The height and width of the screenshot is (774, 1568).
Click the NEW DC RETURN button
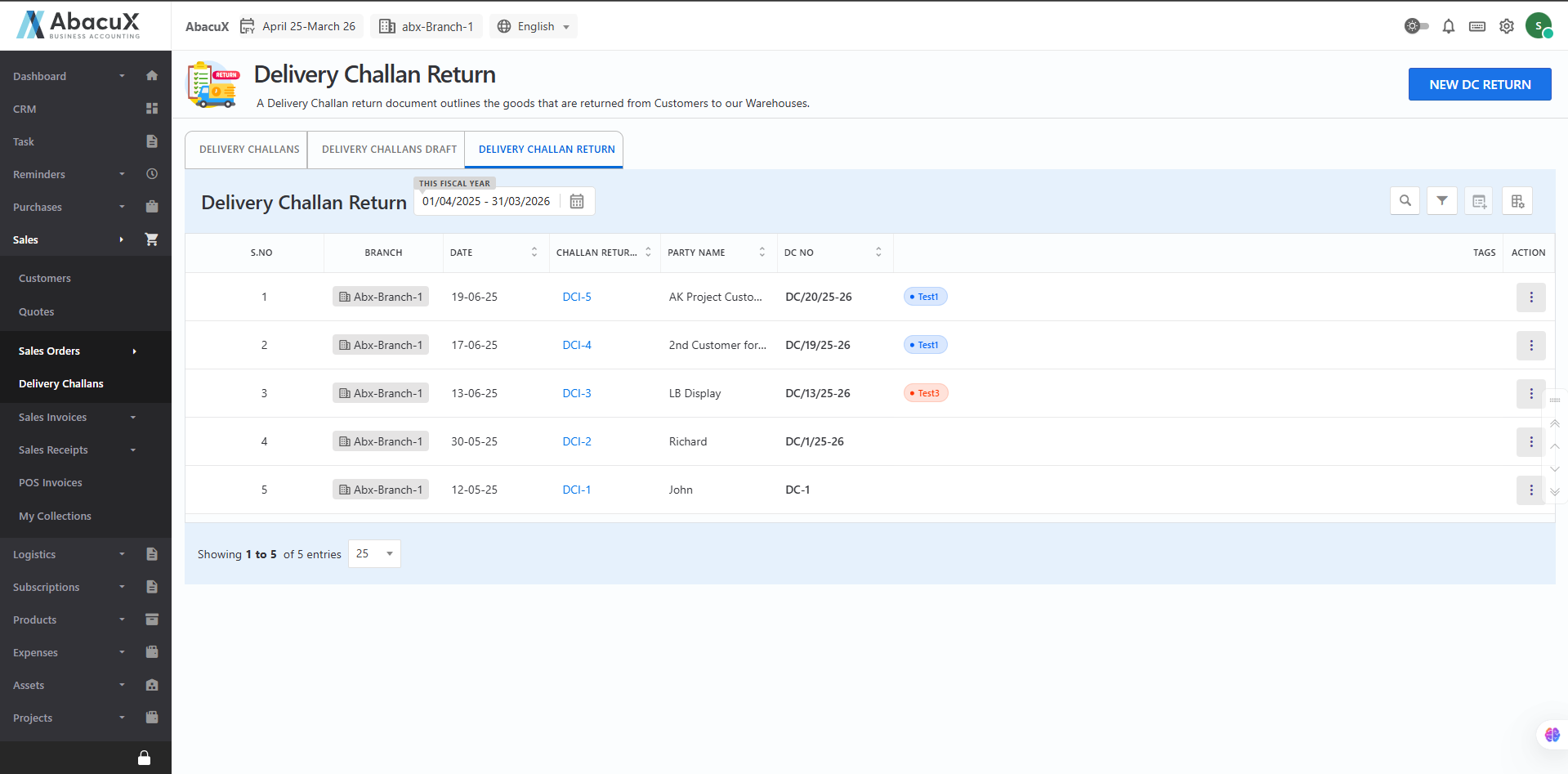coord(1479,84)
